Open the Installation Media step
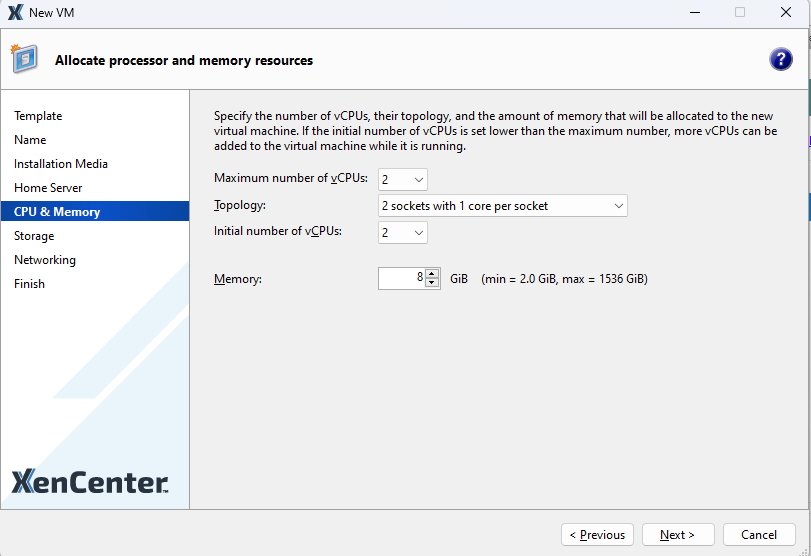This screenshot has width=811, height=556. tap(61, 164)
